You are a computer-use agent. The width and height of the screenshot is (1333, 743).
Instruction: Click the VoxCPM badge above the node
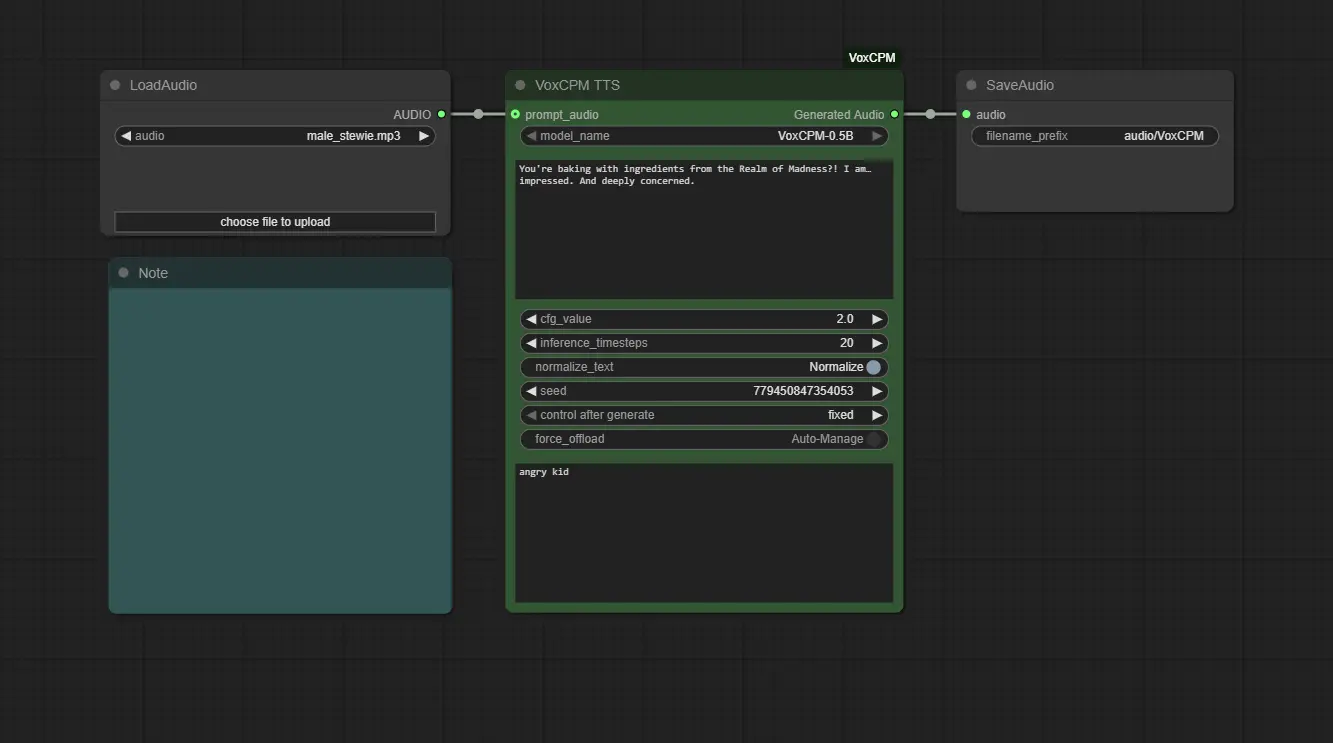pyautogui.click(x=872, y=58)
